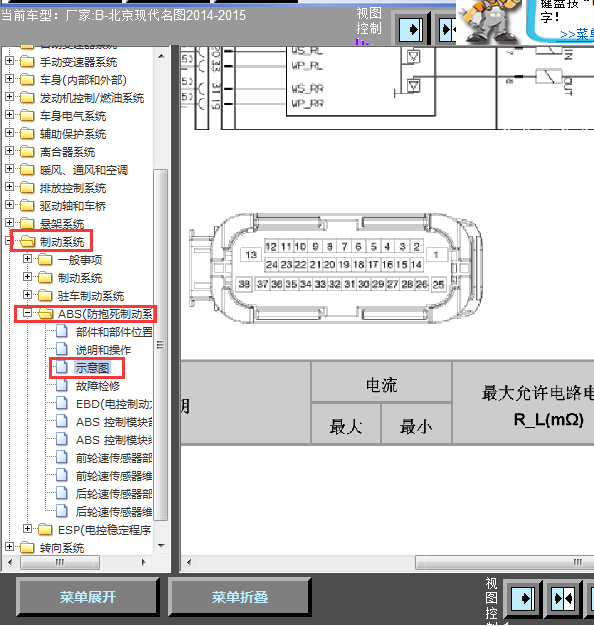The width and height of the screenshot is (594, 626).
Task: Click the 辅助保护系统 folder icon
Action: pos(27,133)
